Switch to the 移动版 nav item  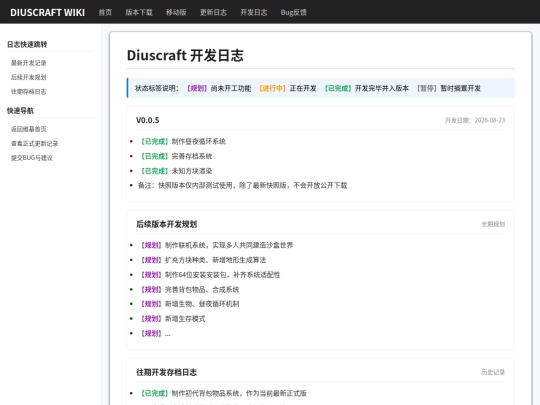[176, 12]
